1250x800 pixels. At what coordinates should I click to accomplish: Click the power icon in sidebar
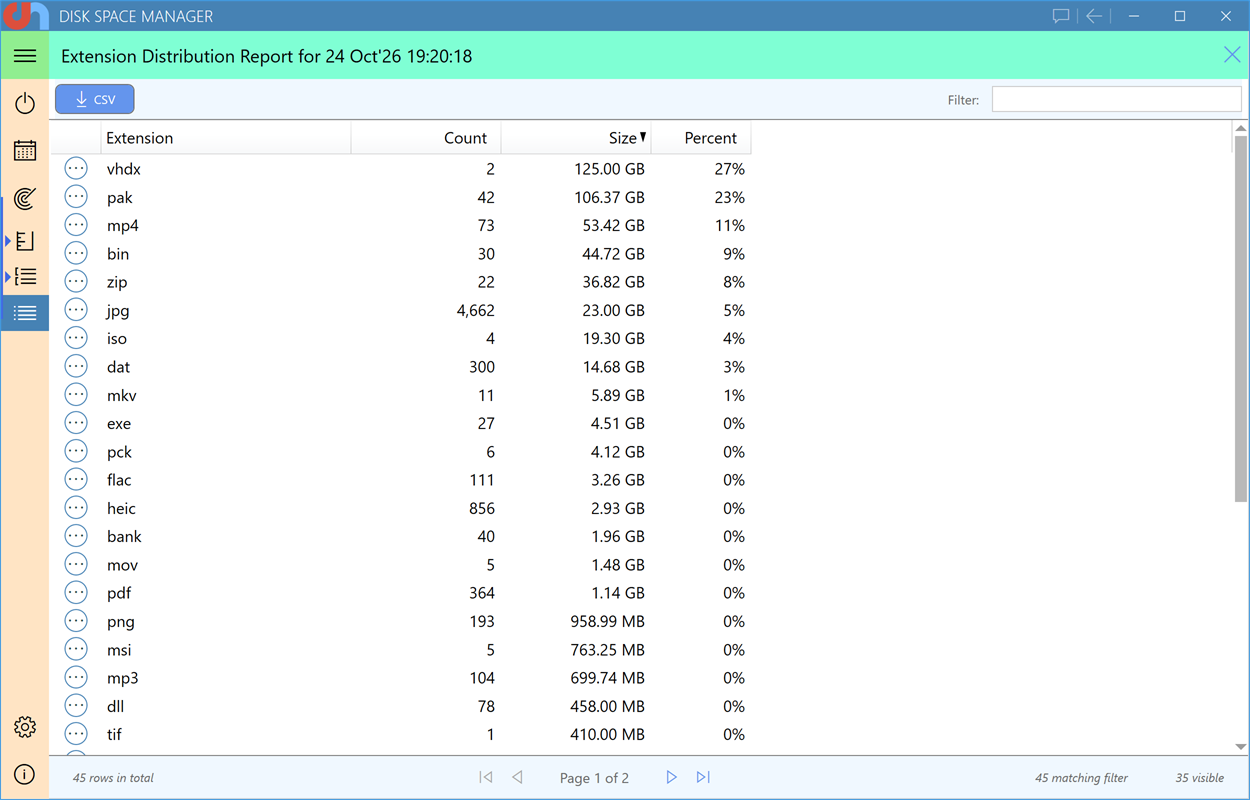point(25,103)
